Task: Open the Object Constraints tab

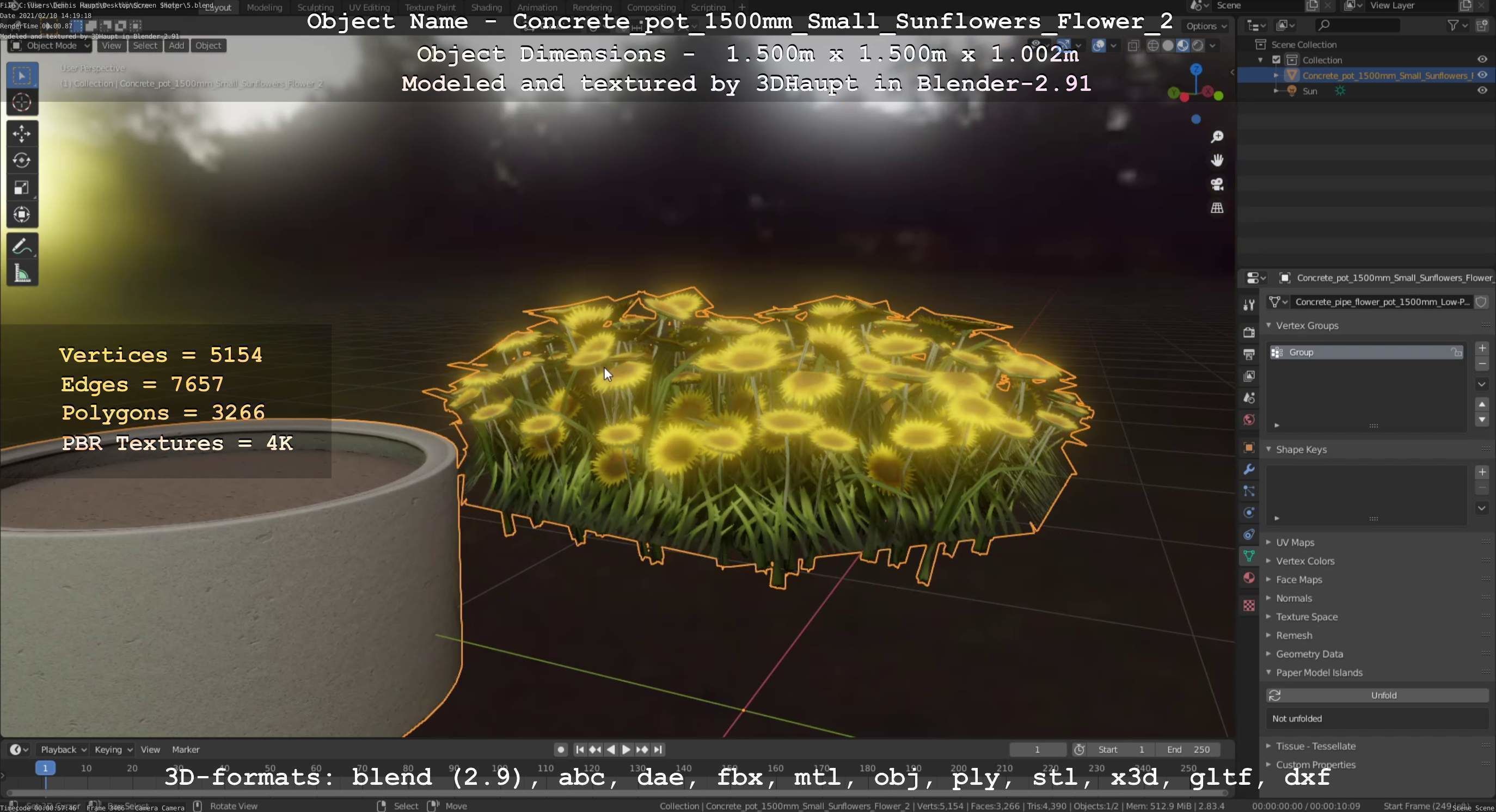Action: 1249,534
